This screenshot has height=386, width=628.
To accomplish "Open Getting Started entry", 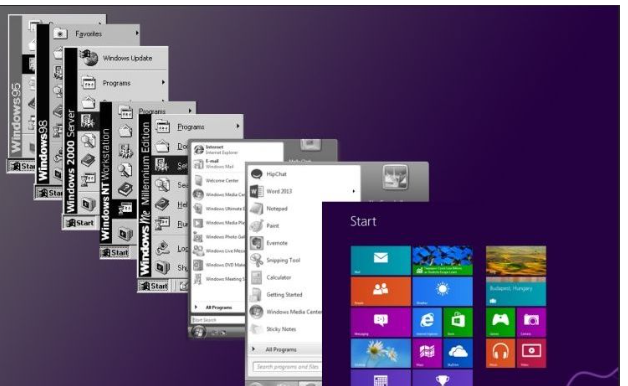I will (285, 295).
